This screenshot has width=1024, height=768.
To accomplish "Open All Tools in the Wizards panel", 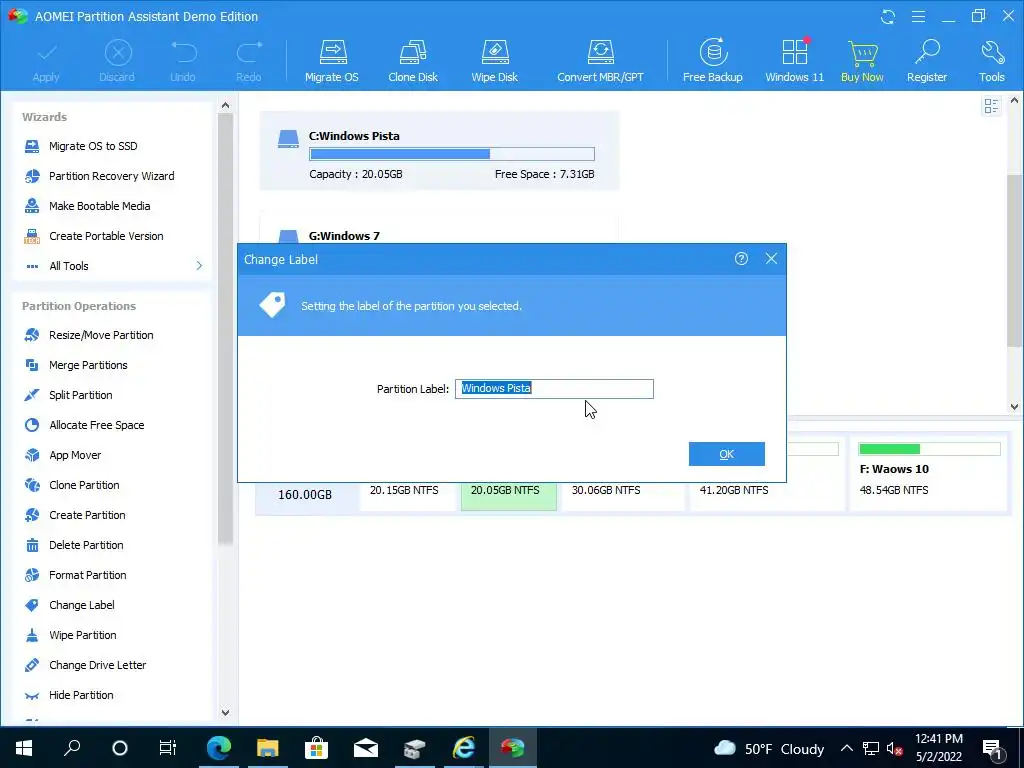I will 69,266.
